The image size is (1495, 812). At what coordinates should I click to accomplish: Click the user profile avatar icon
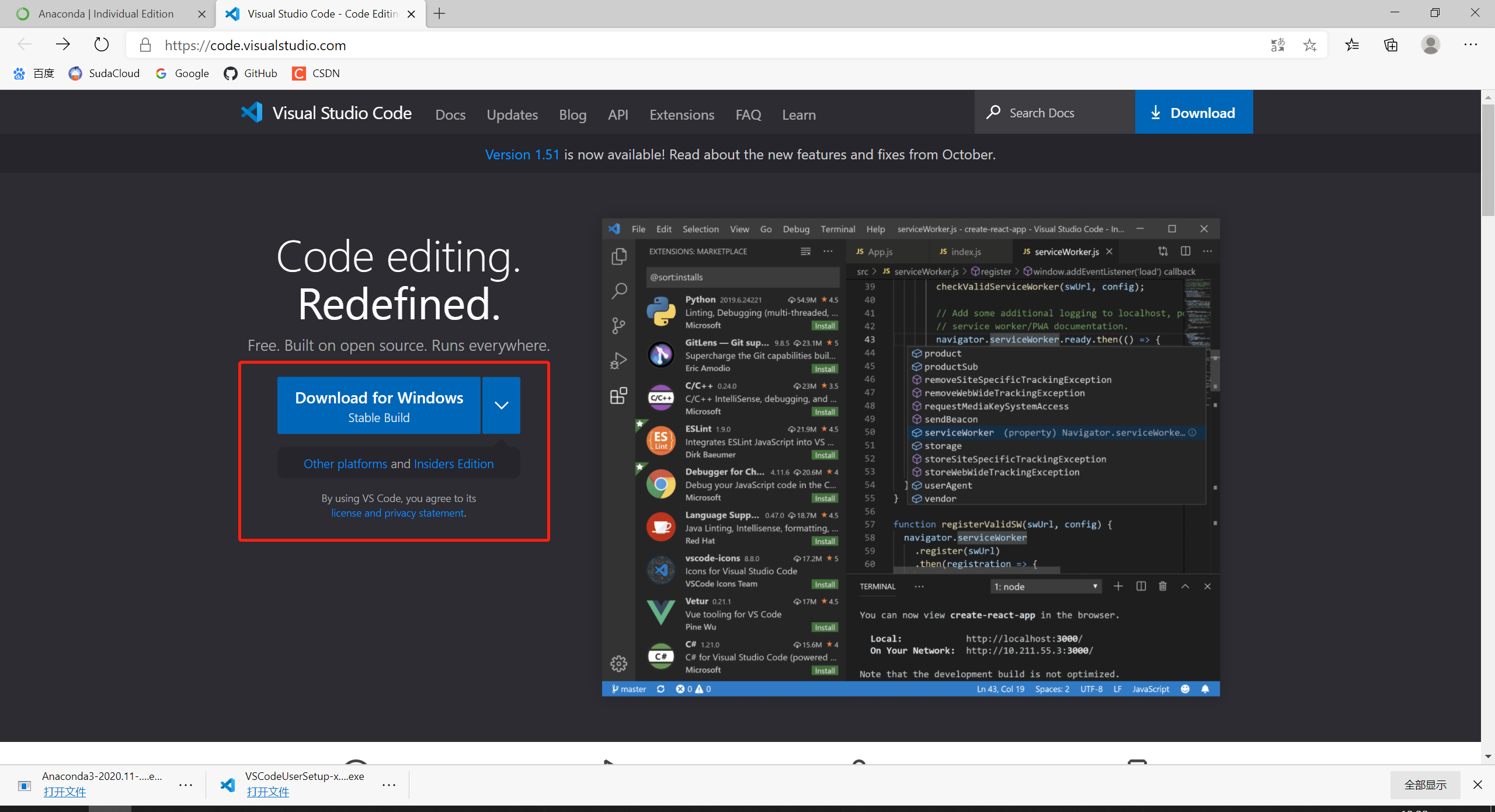(x=1430, y=45)
